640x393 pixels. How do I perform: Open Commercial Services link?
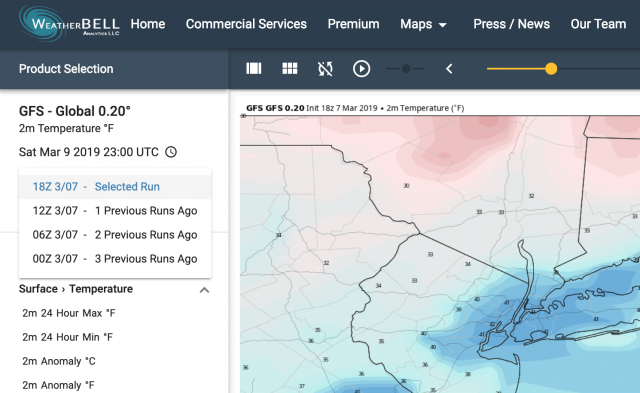pyautogui.click(x=246, y=24)
